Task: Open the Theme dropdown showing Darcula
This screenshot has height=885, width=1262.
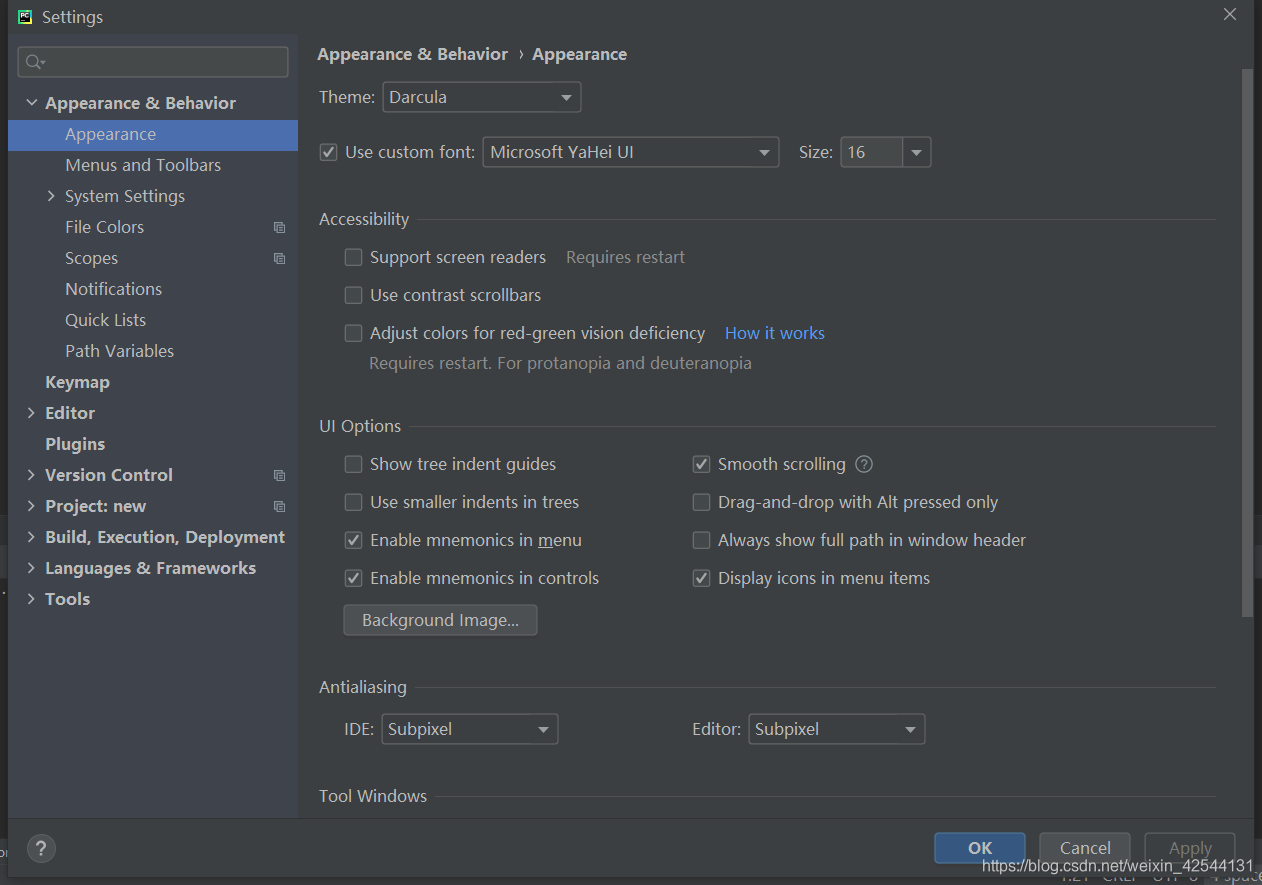Action: click(481, 97)
